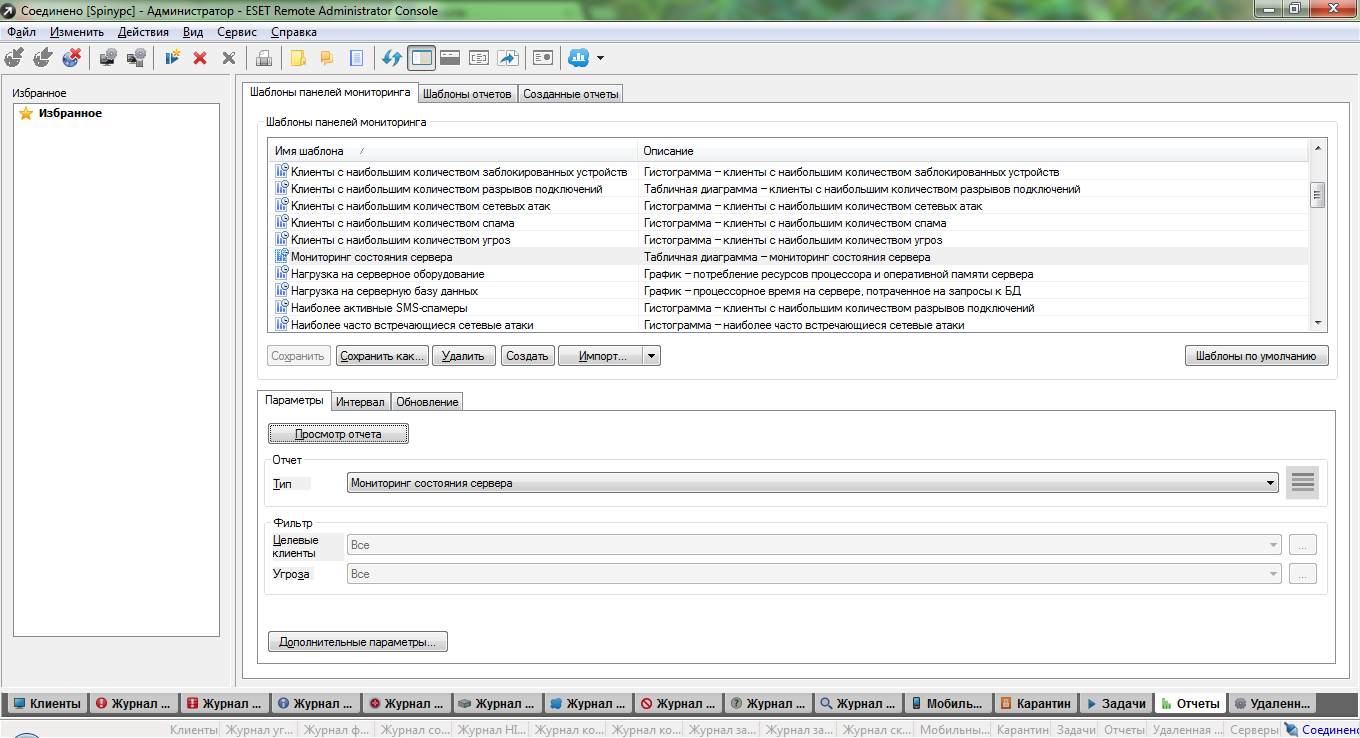Screen dimensions: 1360x738
Task: Click the Описание column header
Action: (x=973, y=151)
